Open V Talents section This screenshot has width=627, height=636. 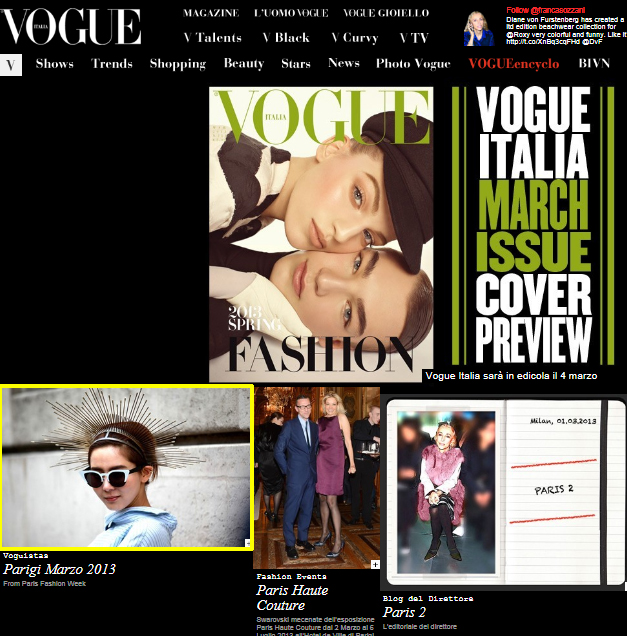212,38
